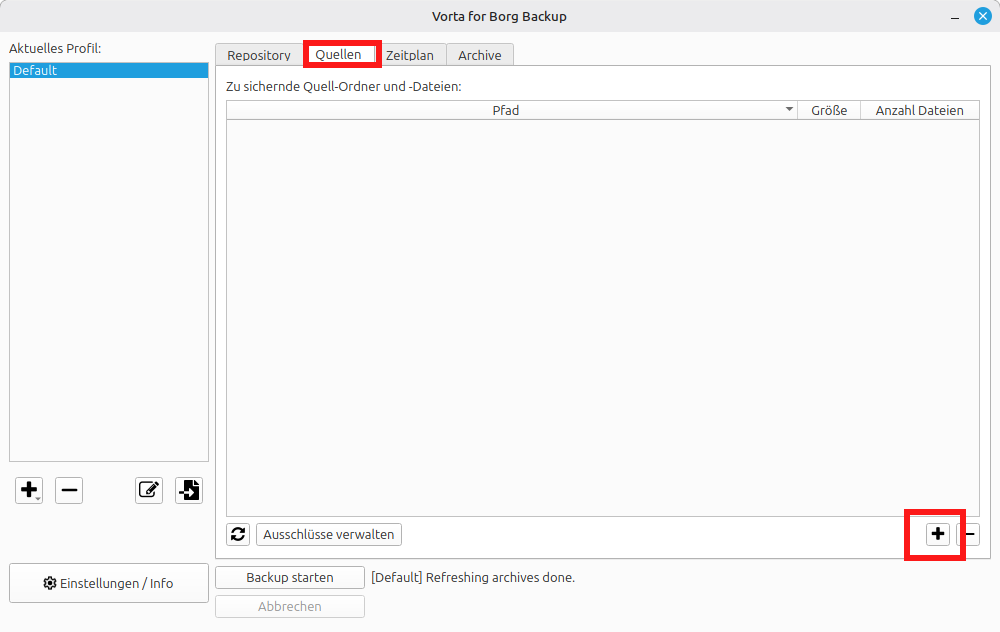Sort sources by Pfad column
This screenshot has height=632, width=1000.
[x=511, y=110]
